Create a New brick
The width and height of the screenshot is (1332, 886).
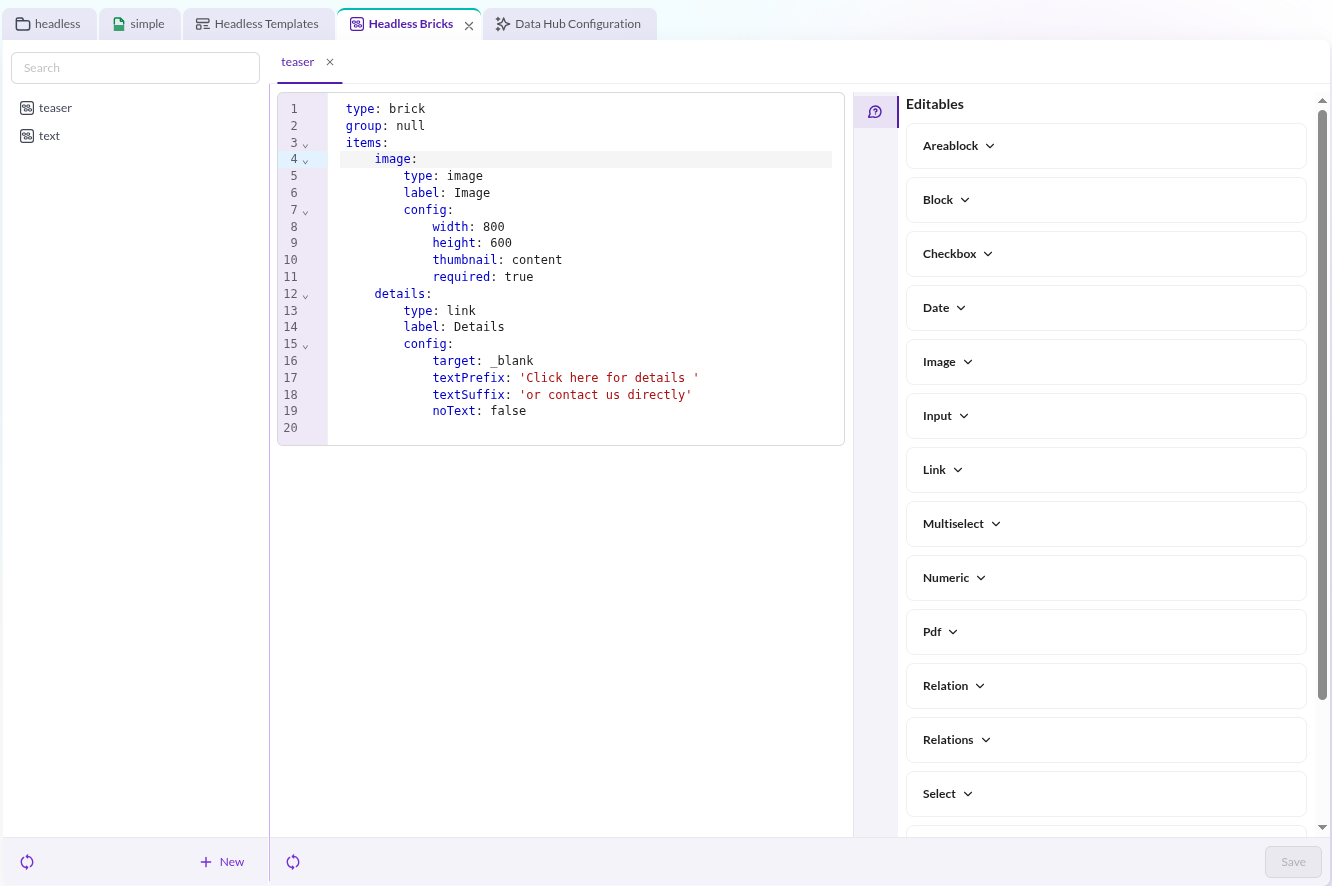pos(222,862)
